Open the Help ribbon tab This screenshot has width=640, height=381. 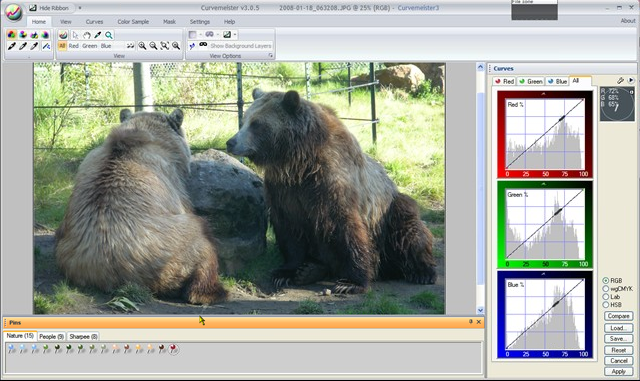tap(229, 22)
